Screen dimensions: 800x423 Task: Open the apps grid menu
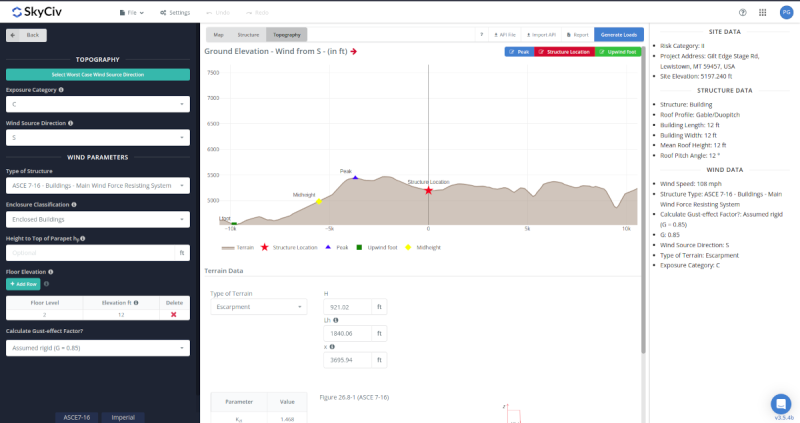[764, 13]
